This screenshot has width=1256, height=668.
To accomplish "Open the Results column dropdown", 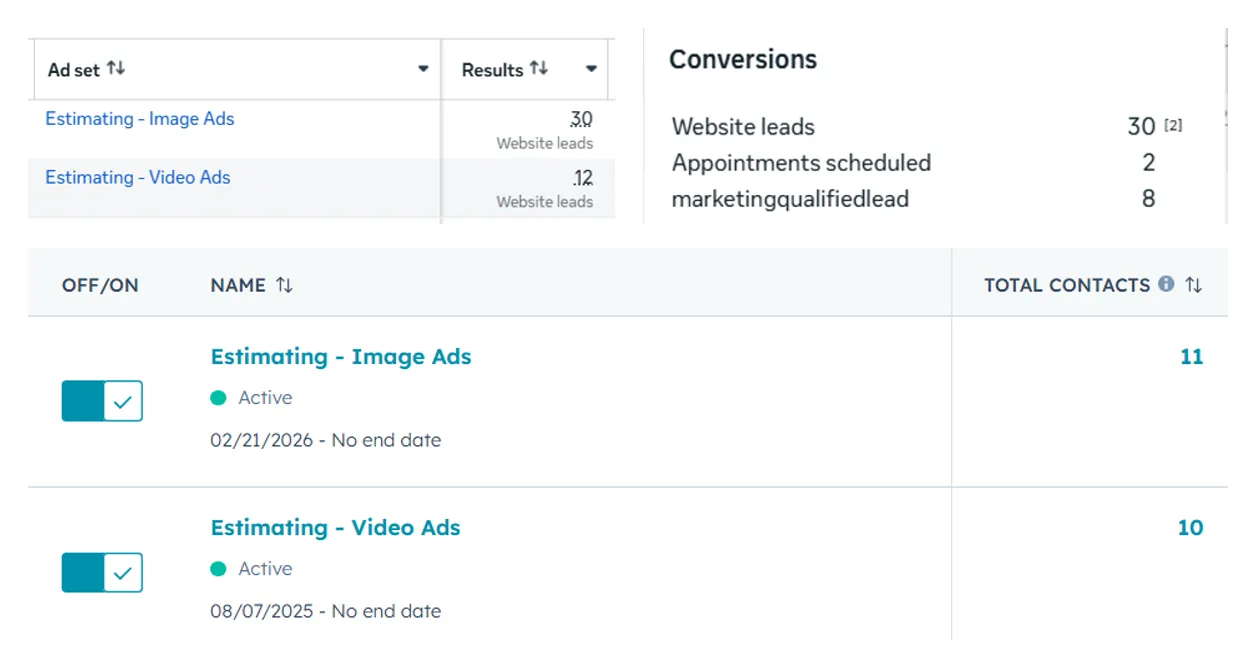I will click(591, 69).
